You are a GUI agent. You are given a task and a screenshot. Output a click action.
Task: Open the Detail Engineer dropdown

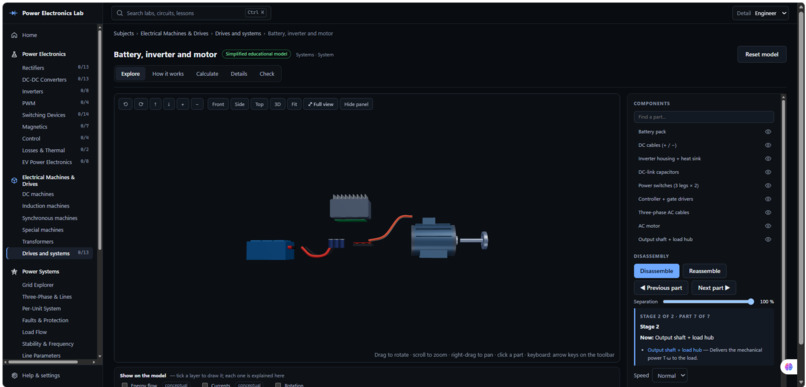pos(760,13)
